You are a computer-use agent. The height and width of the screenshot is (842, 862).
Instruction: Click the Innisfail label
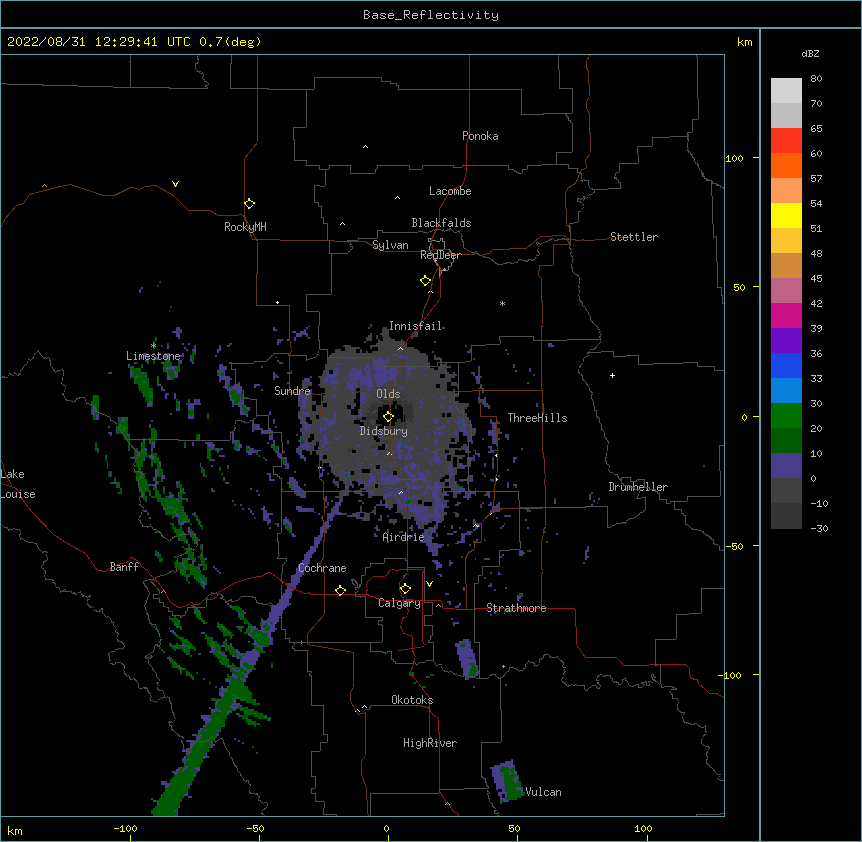tap(415, 326)
